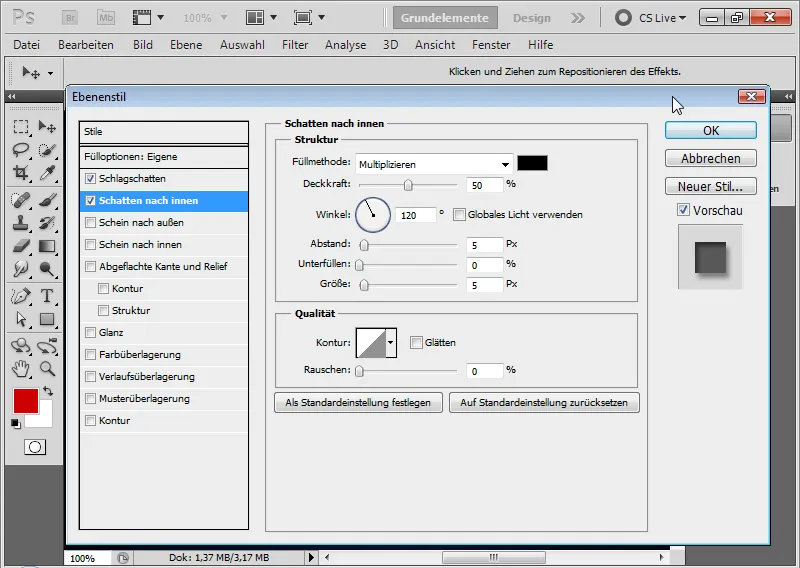Select the Type tool
800x568 pixels.
coord(47,295)
